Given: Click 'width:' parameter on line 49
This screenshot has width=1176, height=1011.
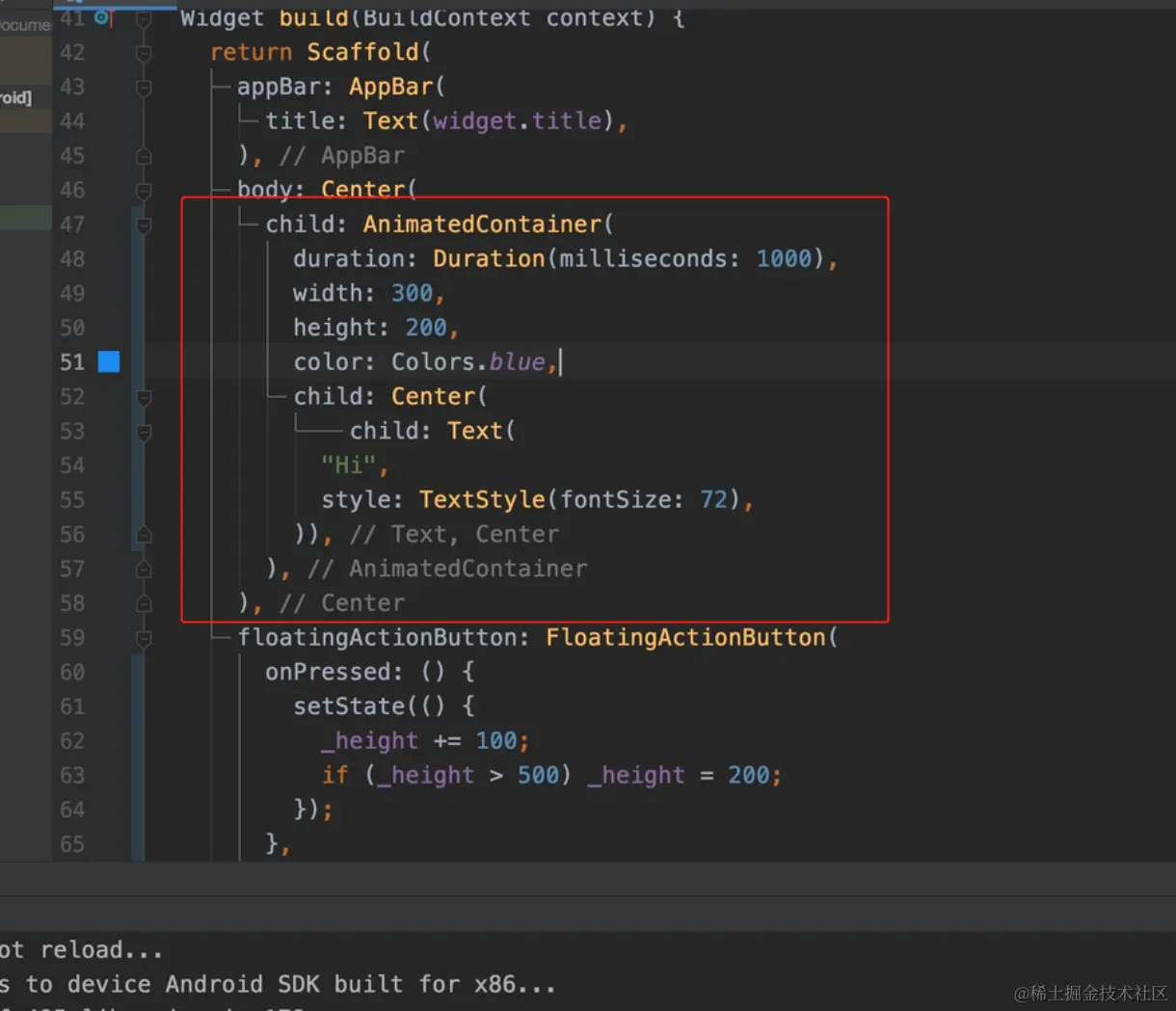Looking at the screenshot, I should tap(334, 293).
